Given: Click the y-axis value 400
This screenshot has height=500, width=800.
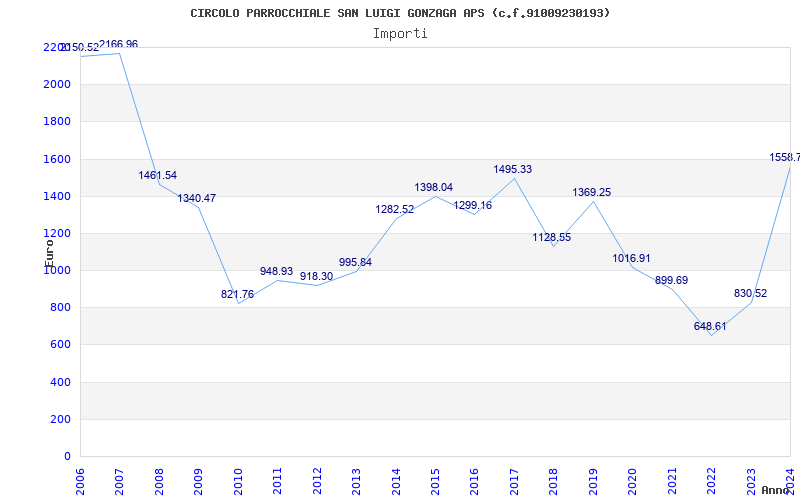Looking at the screenshot, I should (x=60, y=382).
